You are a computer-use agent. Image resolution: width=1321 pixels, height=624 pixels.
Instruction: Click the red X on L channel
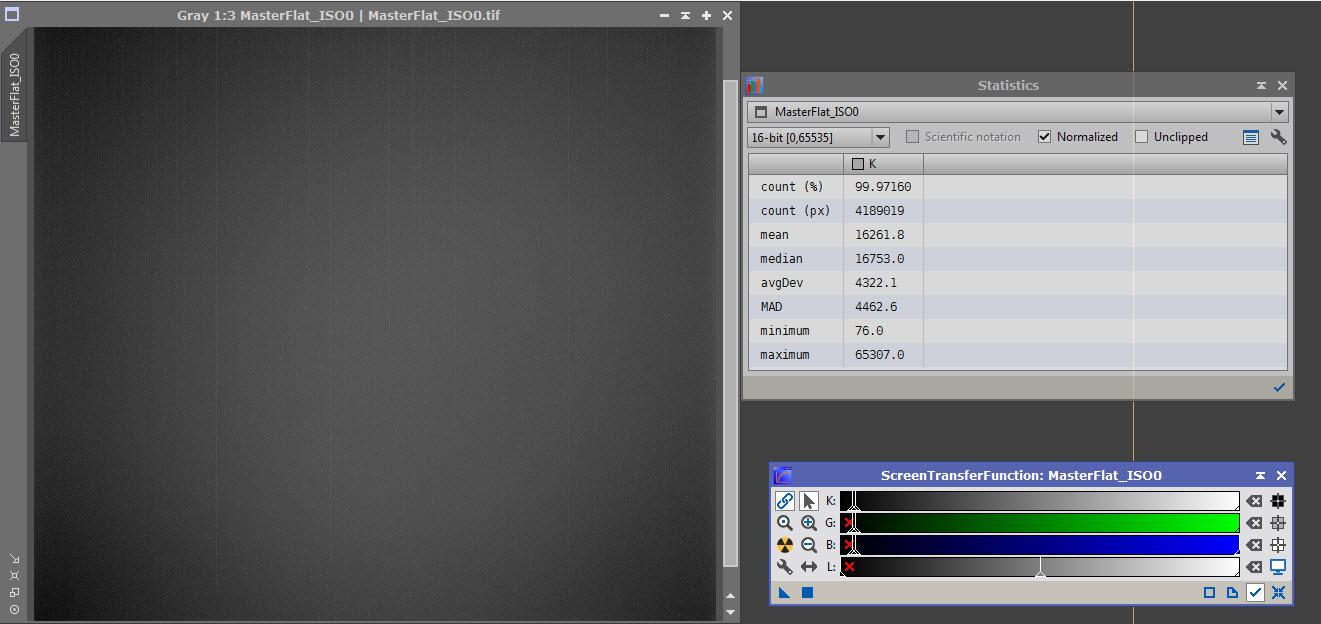click(849, 567)
